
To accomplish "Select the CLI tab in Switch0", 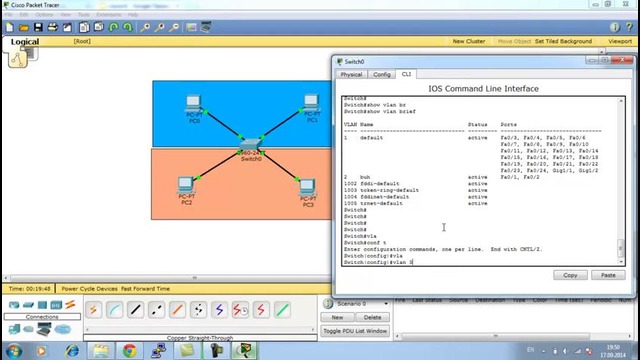I will pos(406,74).
